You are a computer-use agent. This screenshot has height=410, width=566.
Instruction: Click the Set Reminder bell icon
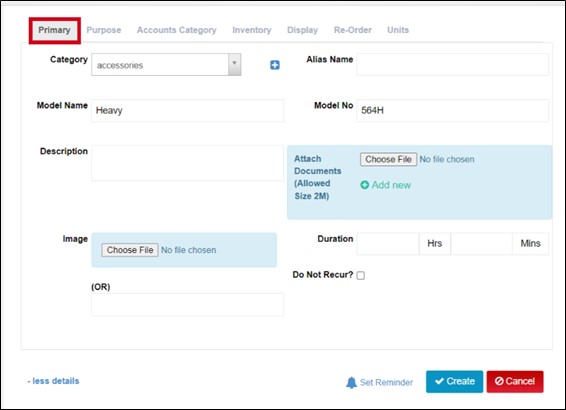pyautogui.click(x=351, y=383)
